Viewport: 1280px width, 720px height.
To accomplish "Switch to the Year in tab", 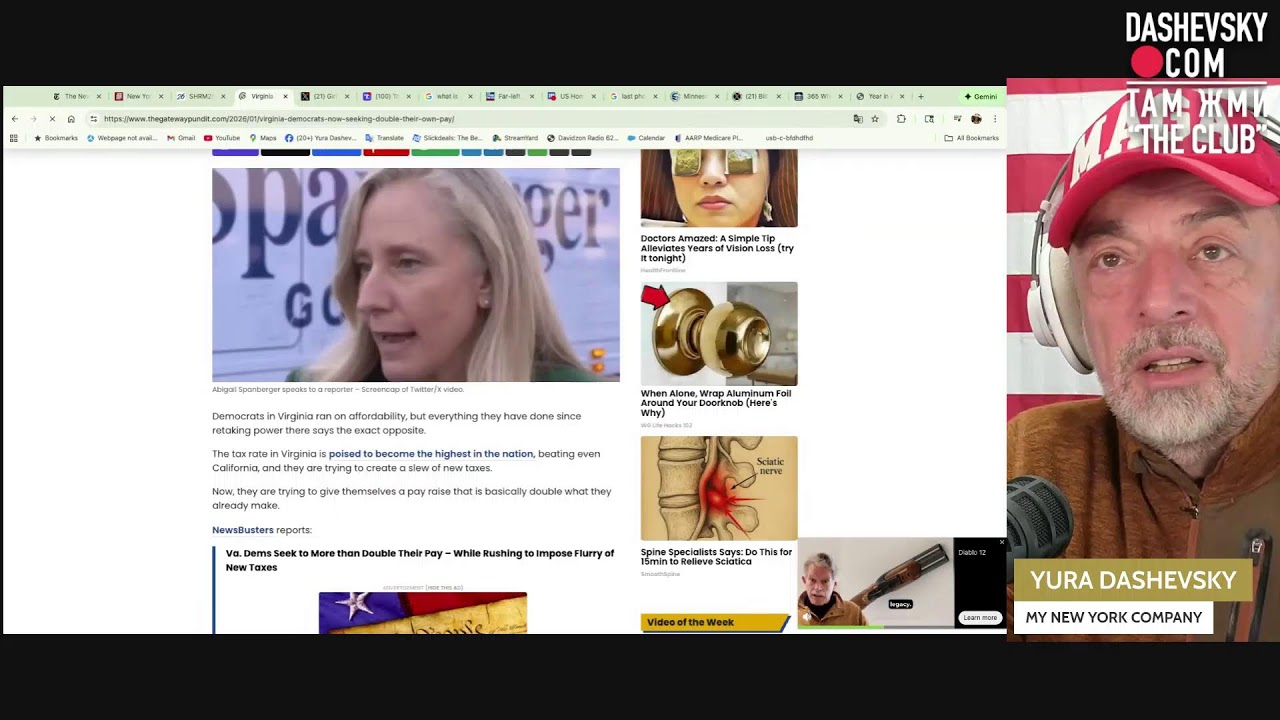I will point(882,97).
